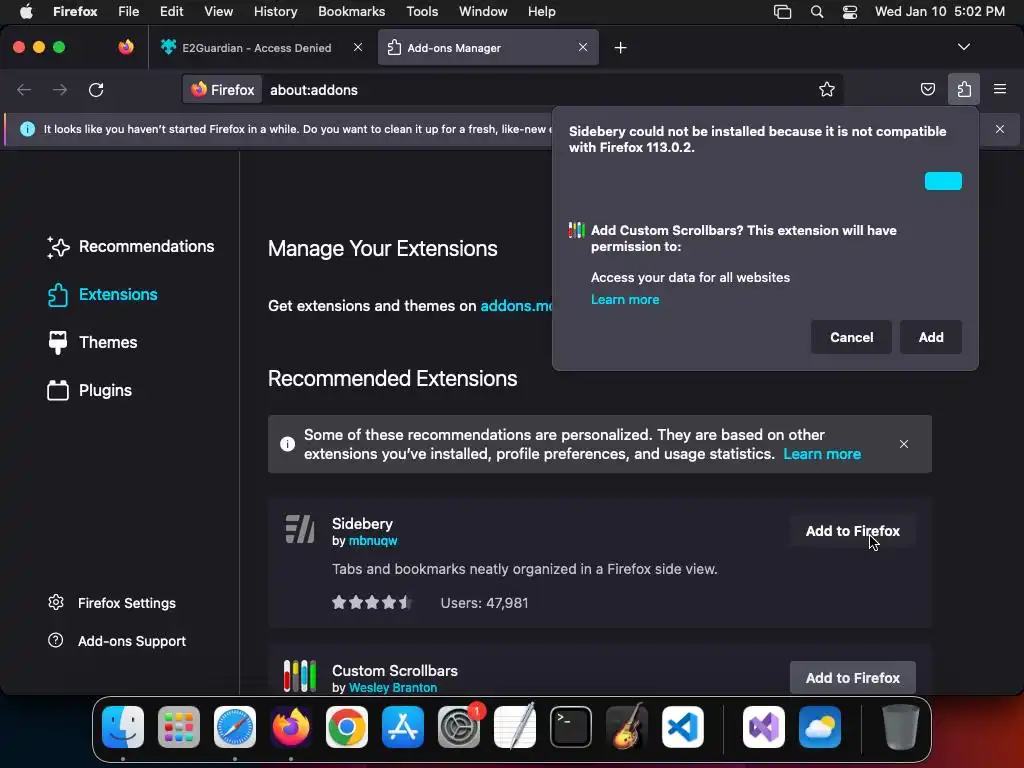
Task: Cancel adding Custom Scrollbars
Action: tap(851, 337)
